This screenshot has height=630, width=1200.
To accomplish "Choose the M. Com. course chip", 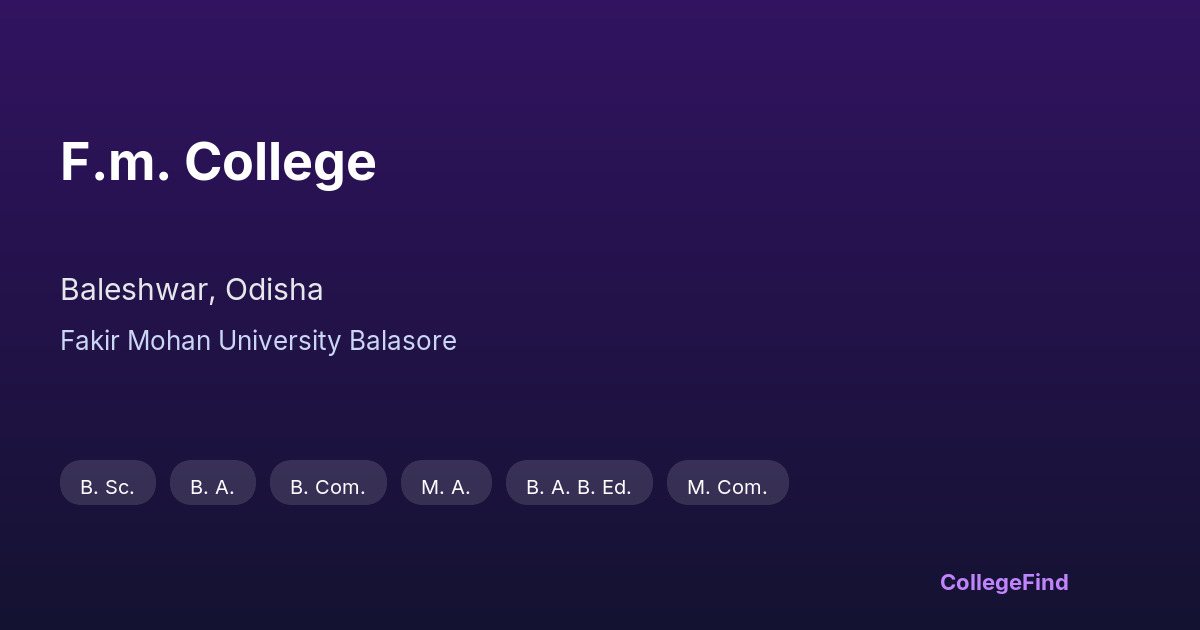I will pyautogui.click(x=727, y=486).
